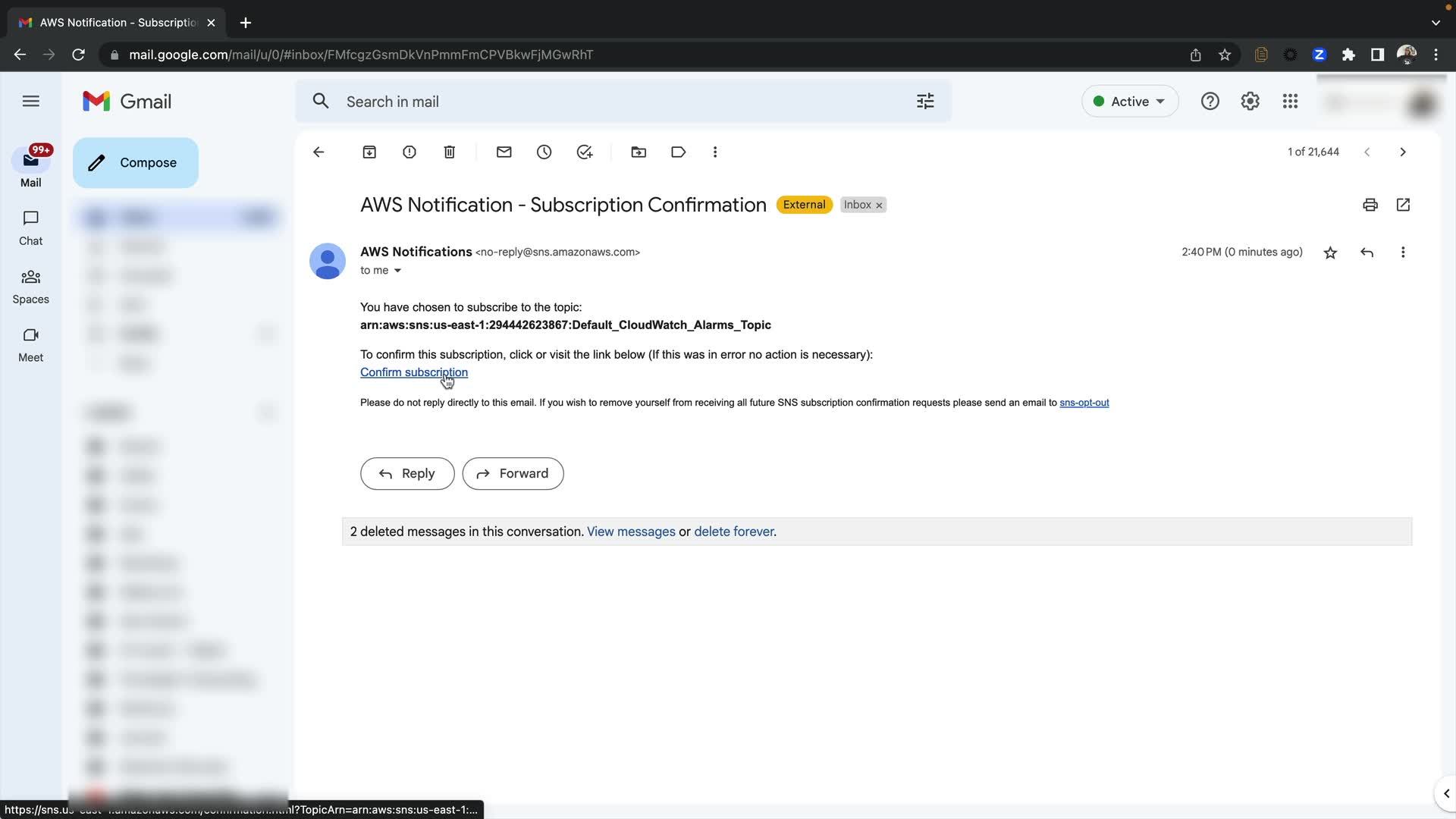Show search options filter icon

(925, 102)
